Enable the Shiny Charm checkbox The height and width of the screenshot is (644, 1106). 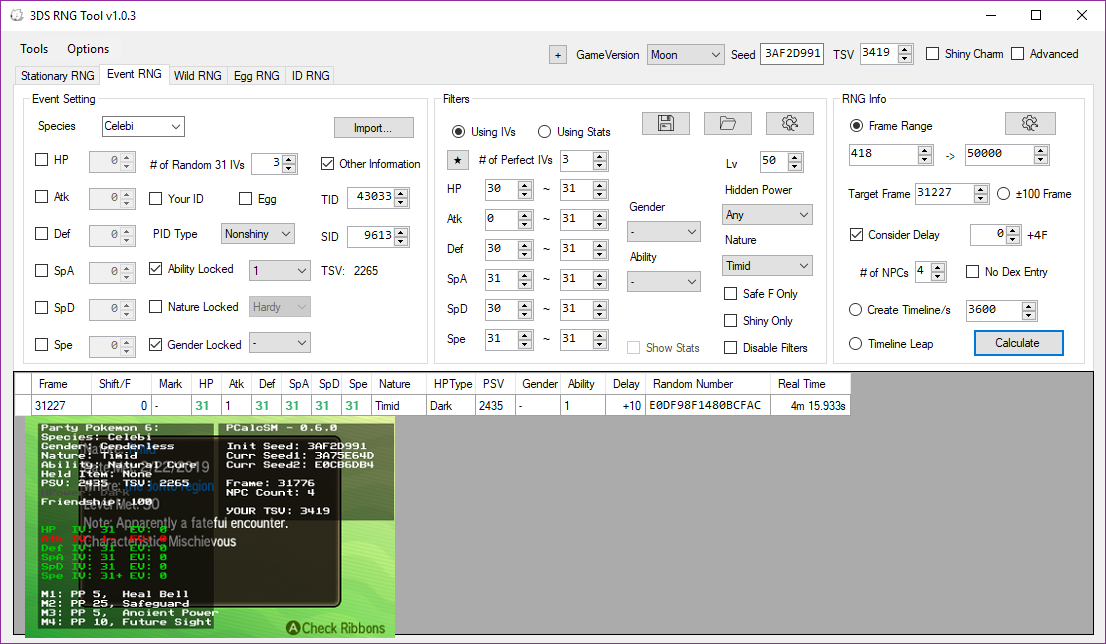point(932,54)
